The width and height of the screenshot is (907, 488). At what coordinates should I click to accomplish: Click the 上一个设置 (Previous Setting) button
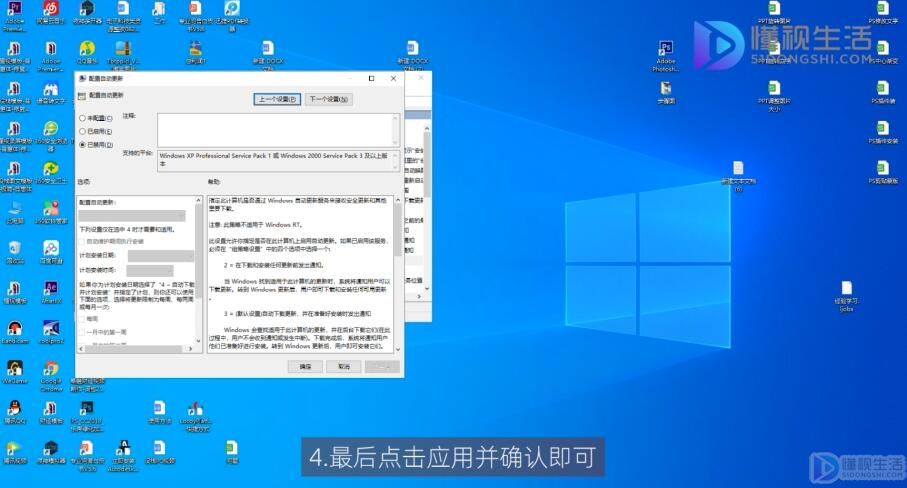click(276, 99)
